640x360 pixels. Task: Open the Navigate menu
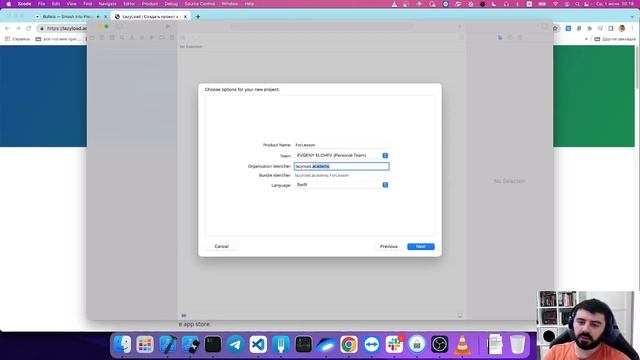(x=107, y=4)
